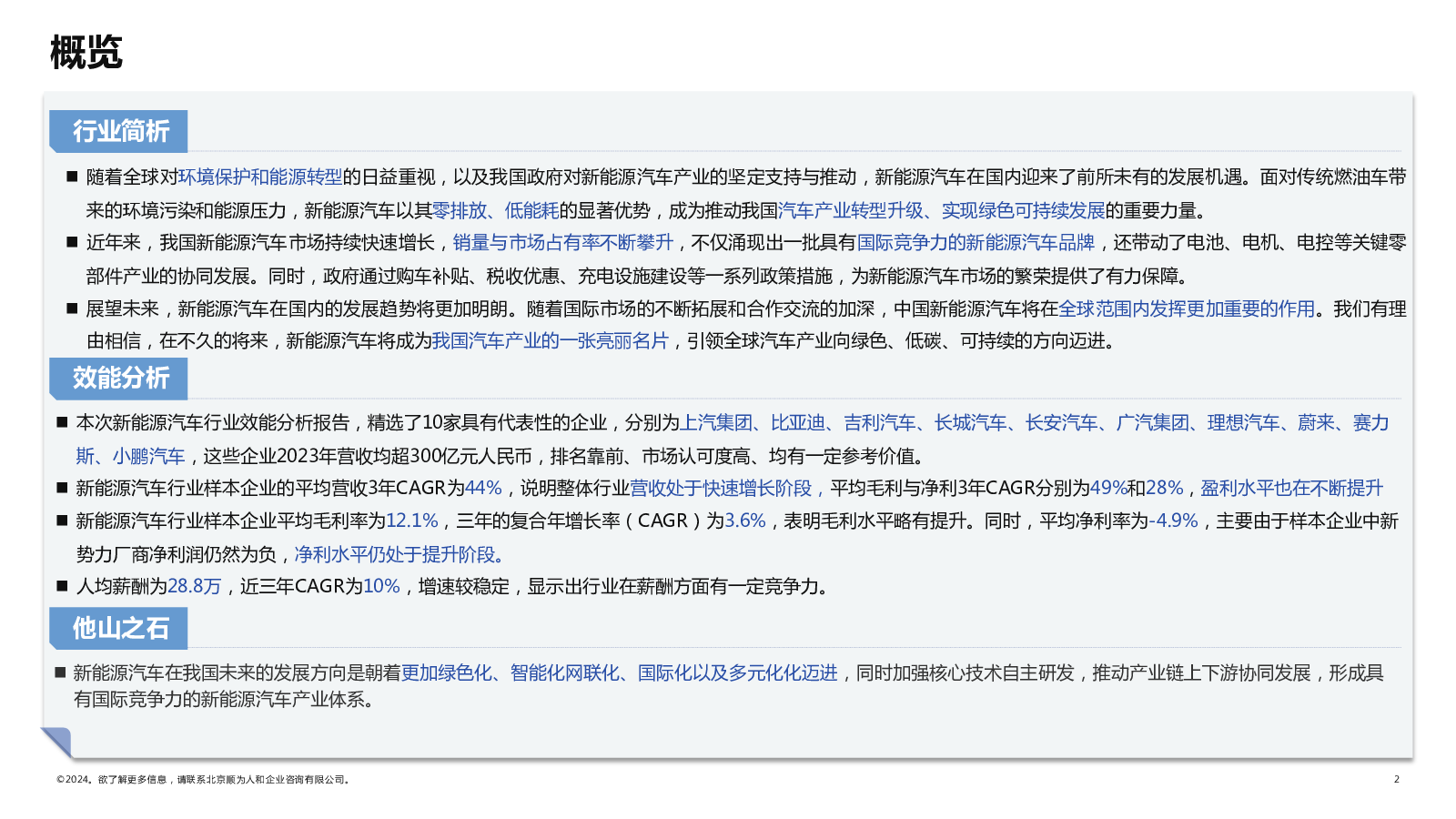Click the company name 长城汽车
Screen dimensions: 1456x819
[970, 422]
